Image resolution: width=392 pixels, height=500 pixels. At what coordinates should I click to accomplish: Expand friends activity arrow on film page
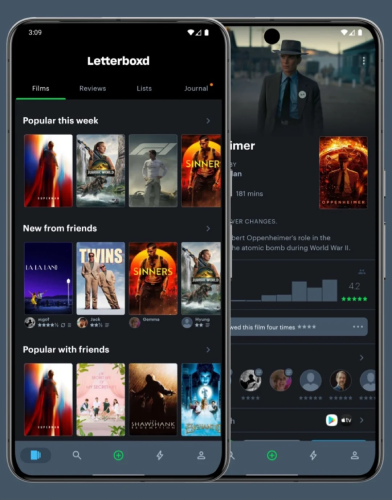point(362,358)
